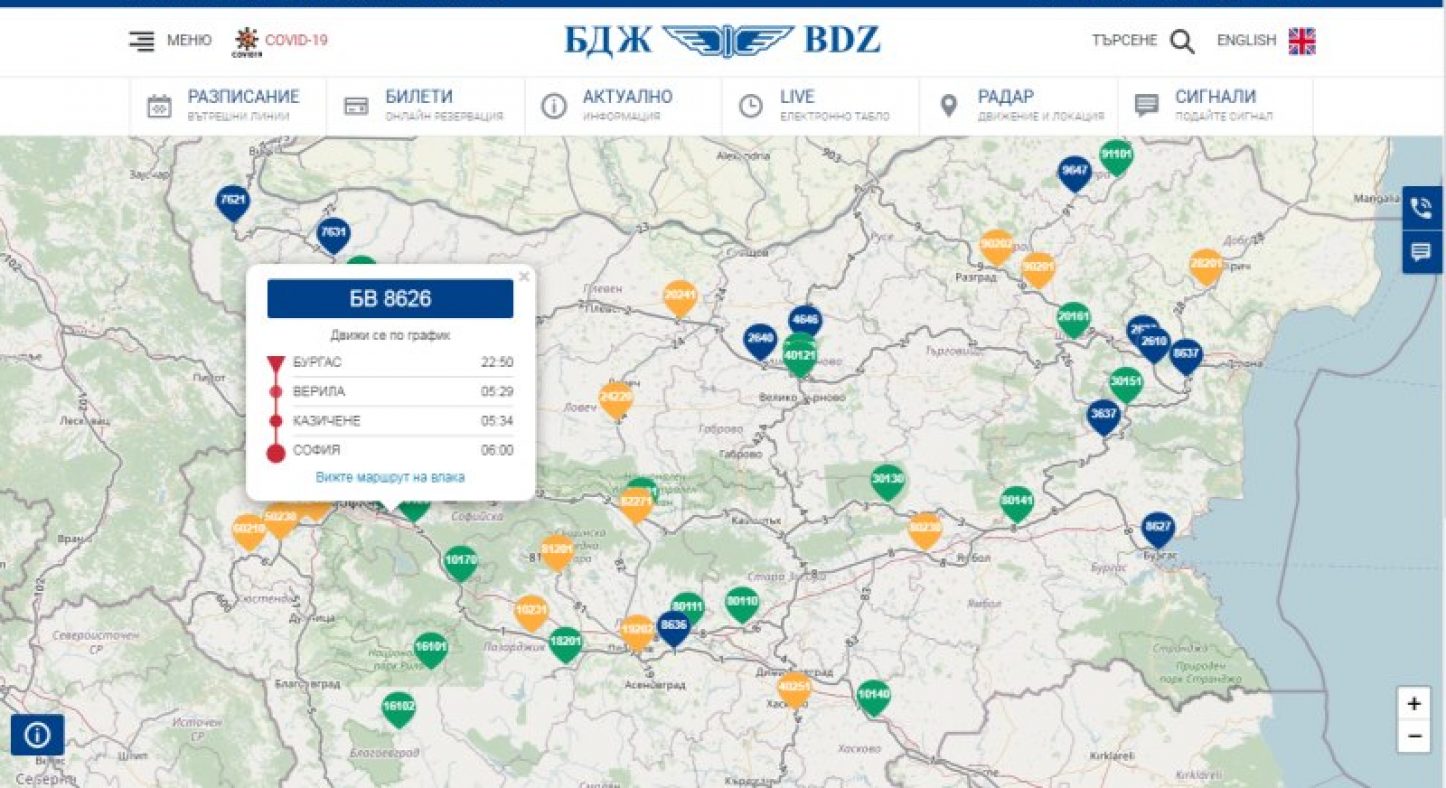Screen dimensions: 1446x788
Task: Click the search magnifier icon
Action: click(1182, 41)
